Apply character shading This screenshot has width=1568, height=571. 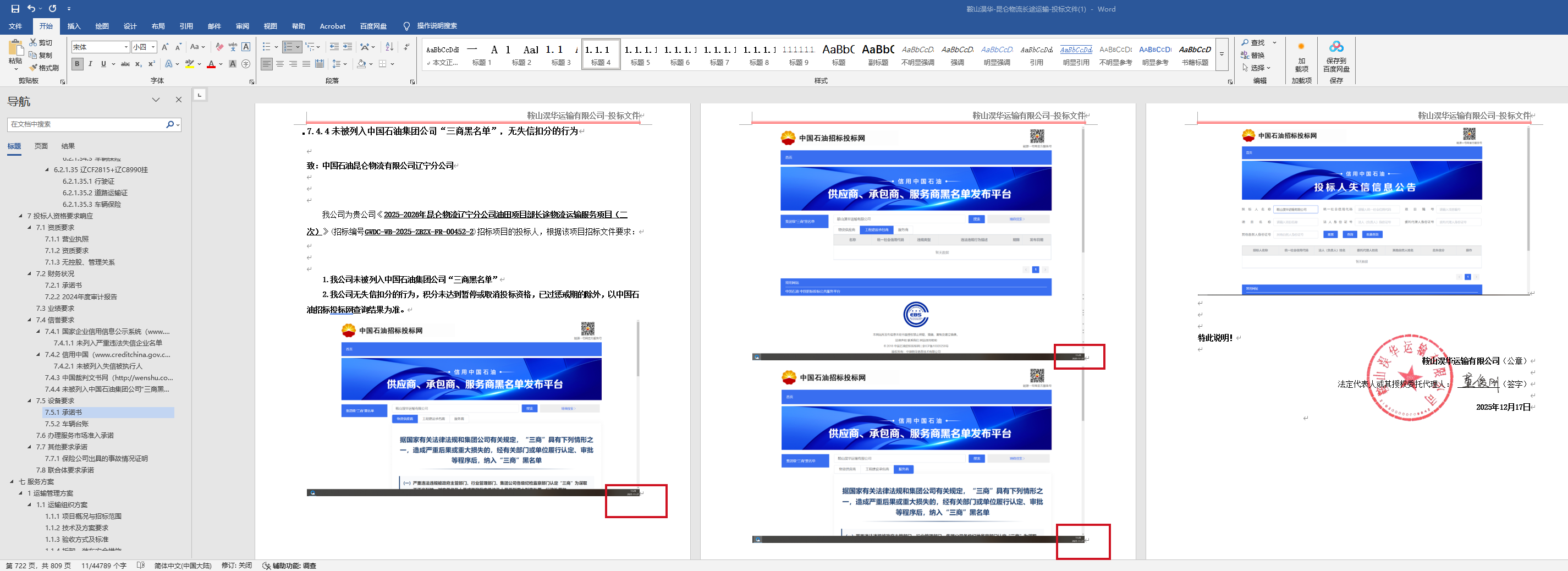tap(232, 64)
